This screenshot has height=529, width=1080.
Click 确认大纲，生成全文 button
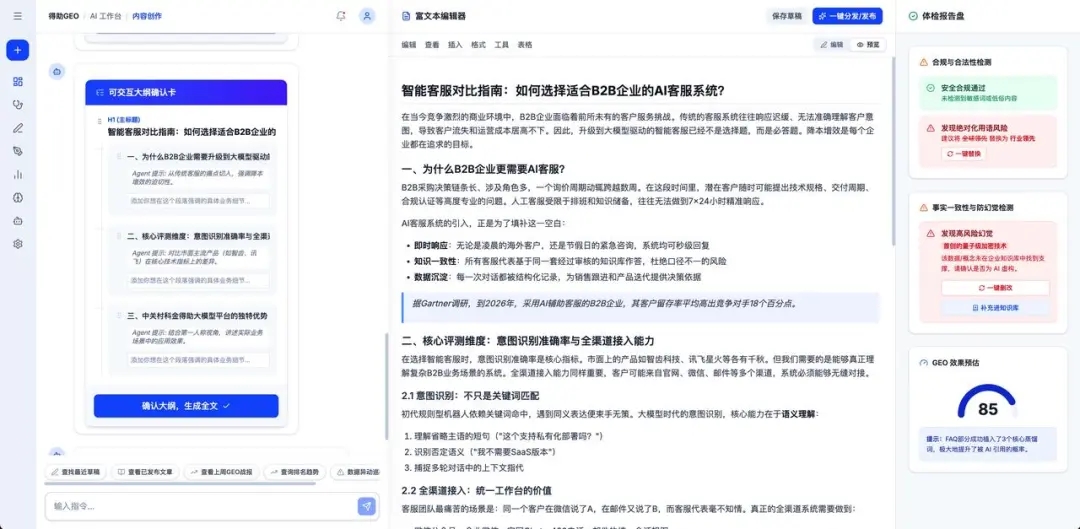pyautogui.click(x=186, y=406)
